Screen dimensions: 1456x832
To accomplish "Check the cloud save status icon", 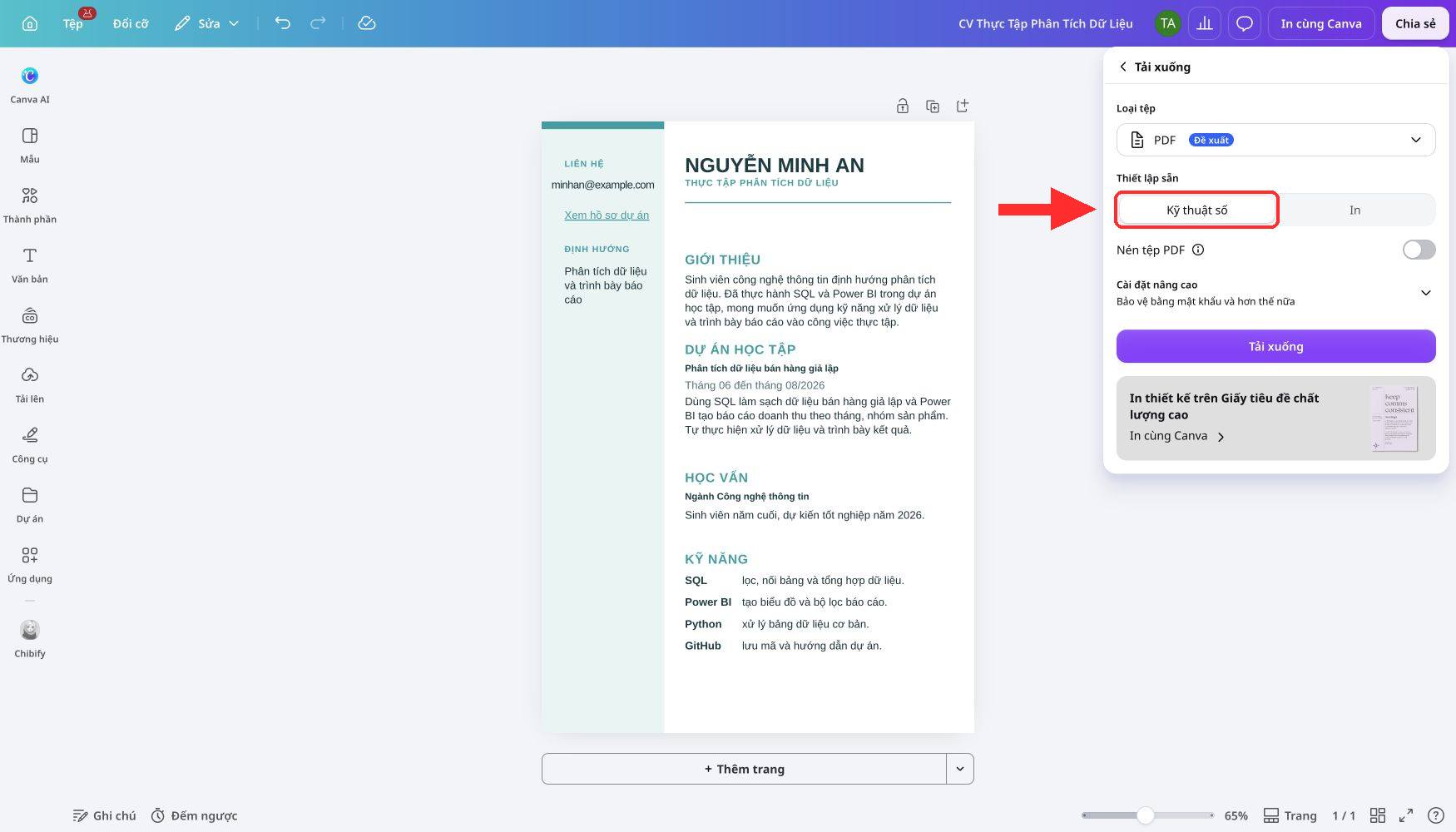I will (x=367, y=23).
